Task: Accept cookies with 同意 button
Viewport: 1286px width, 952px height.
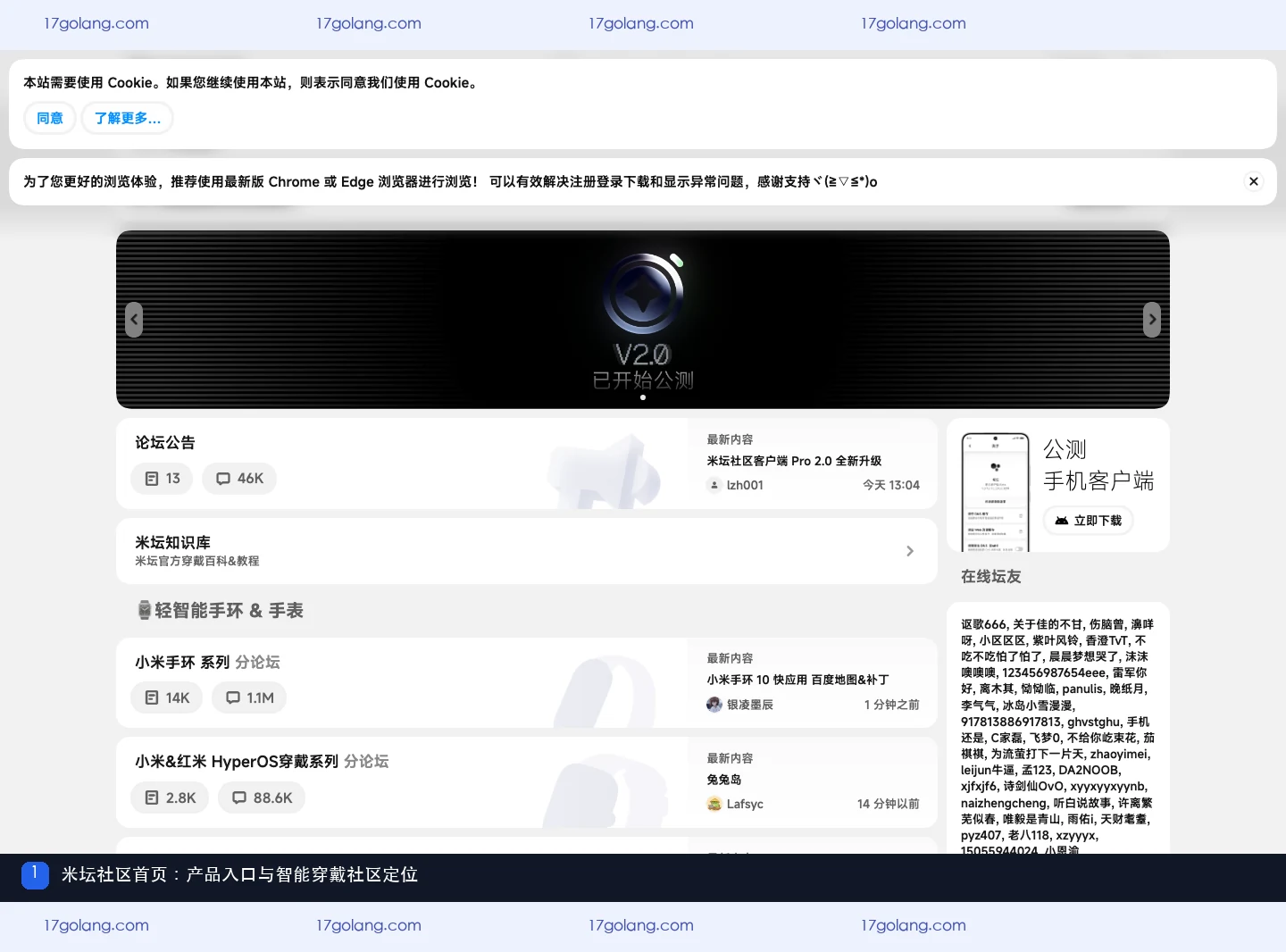Action: (x=50, y=118)
